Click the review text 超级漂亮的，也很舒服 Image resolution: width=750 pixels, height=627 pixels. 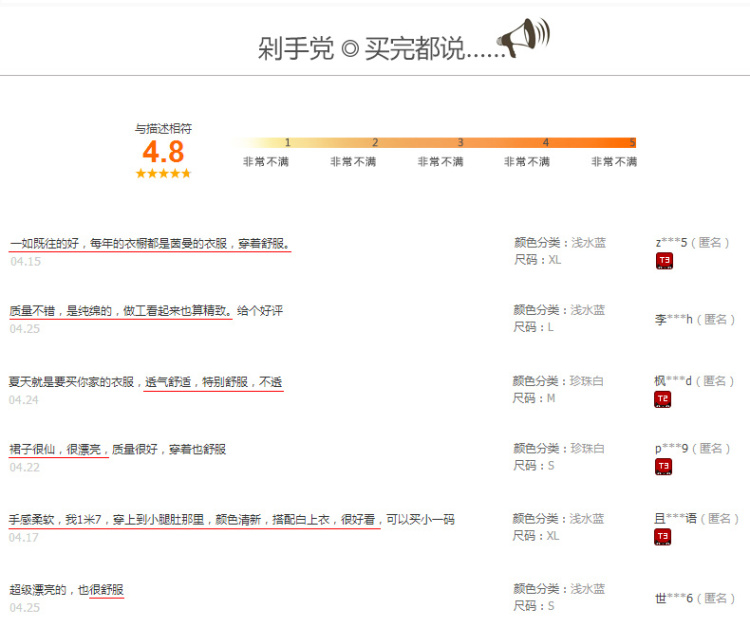[x=67, y=589]
